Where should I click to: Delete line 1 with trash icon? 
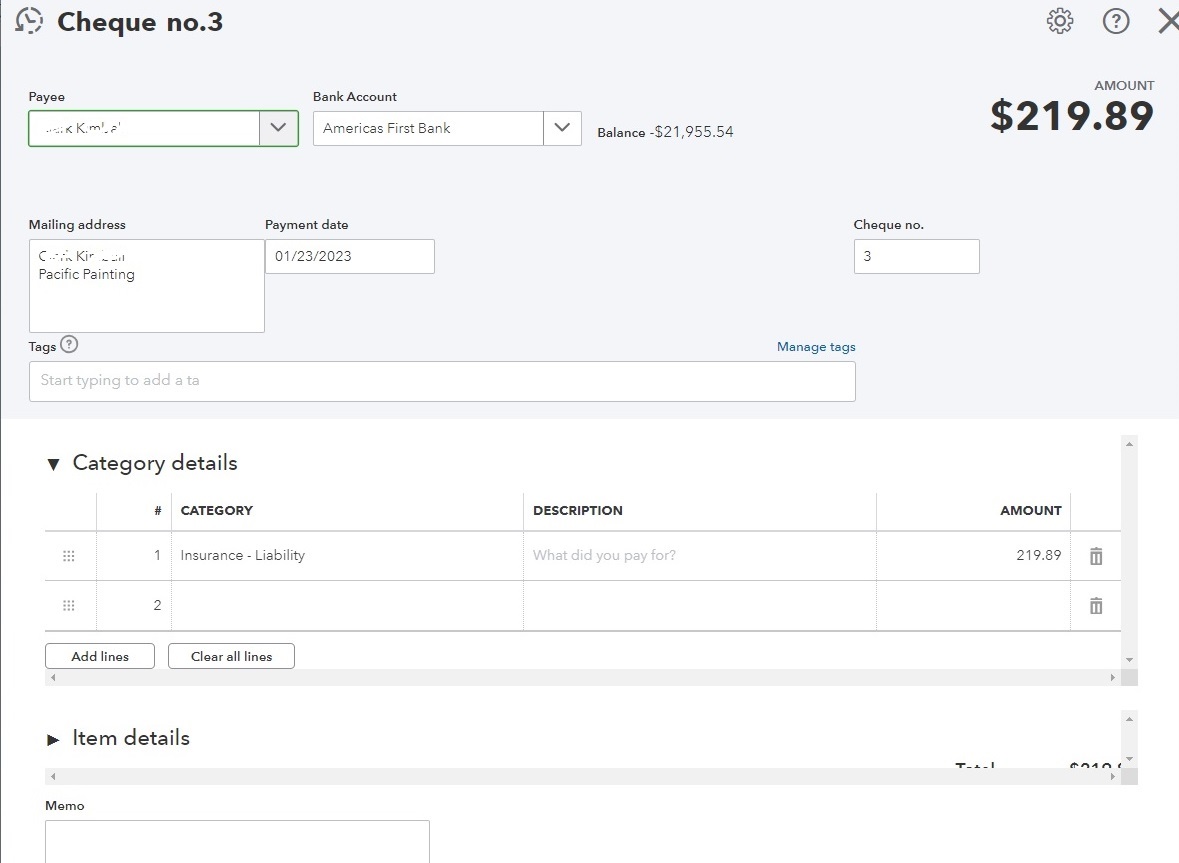(1096, 556)
